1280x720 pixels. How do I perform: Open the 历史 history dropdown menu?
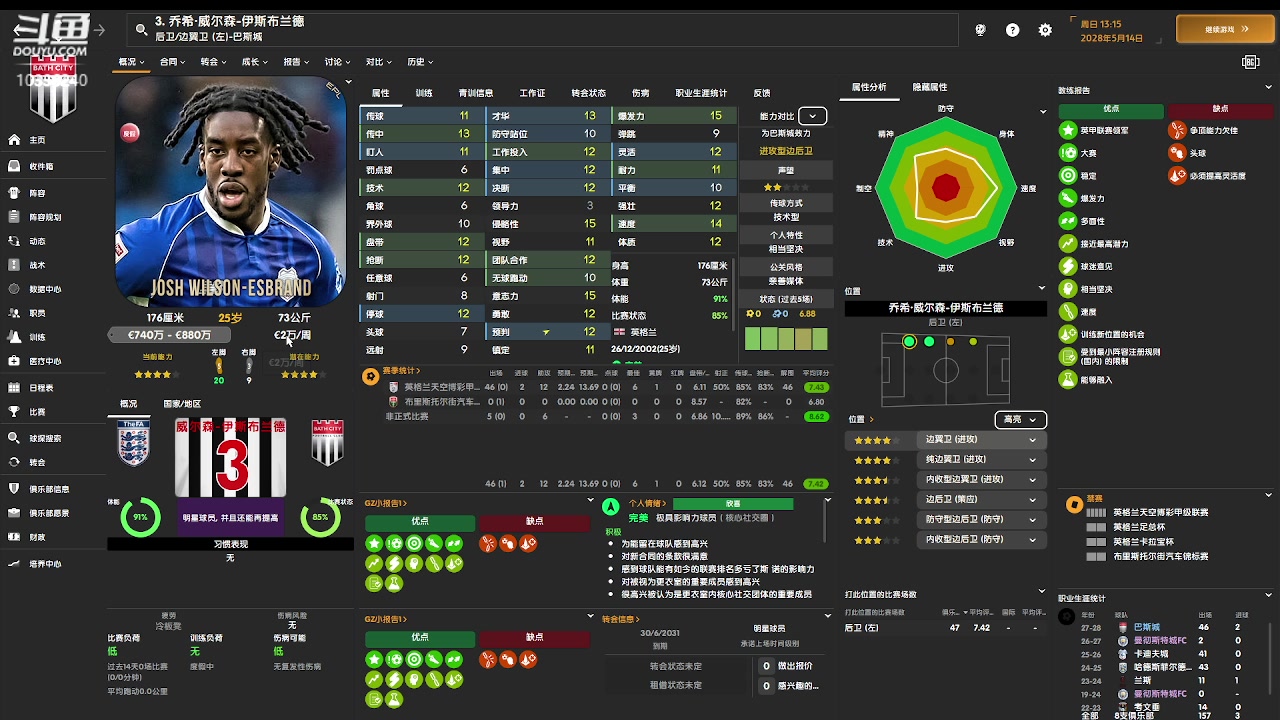[419, 62]
